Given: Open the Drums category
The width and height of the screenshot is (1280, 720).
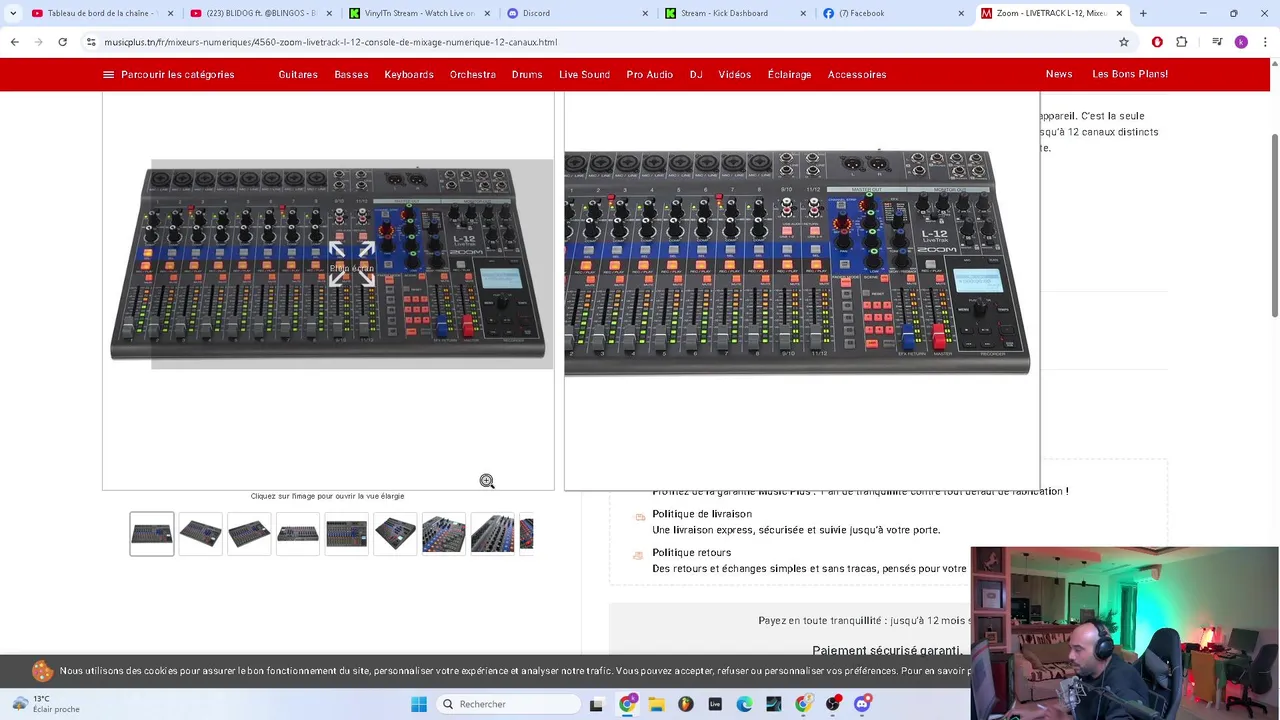Looking at the screenshot, I should point(527,74).
